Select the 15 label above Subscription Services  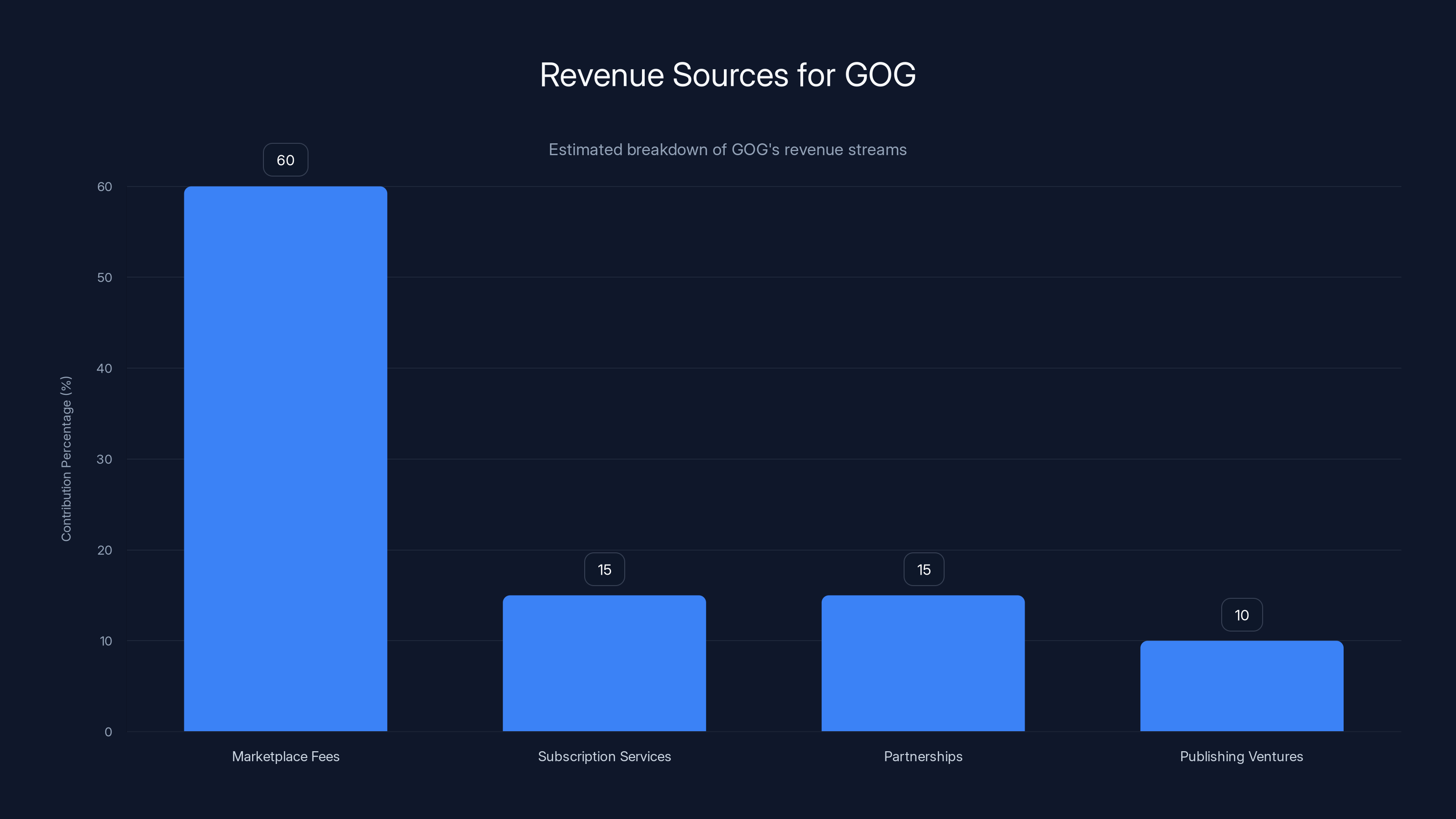pyautogui.click(x=604, y=569)
